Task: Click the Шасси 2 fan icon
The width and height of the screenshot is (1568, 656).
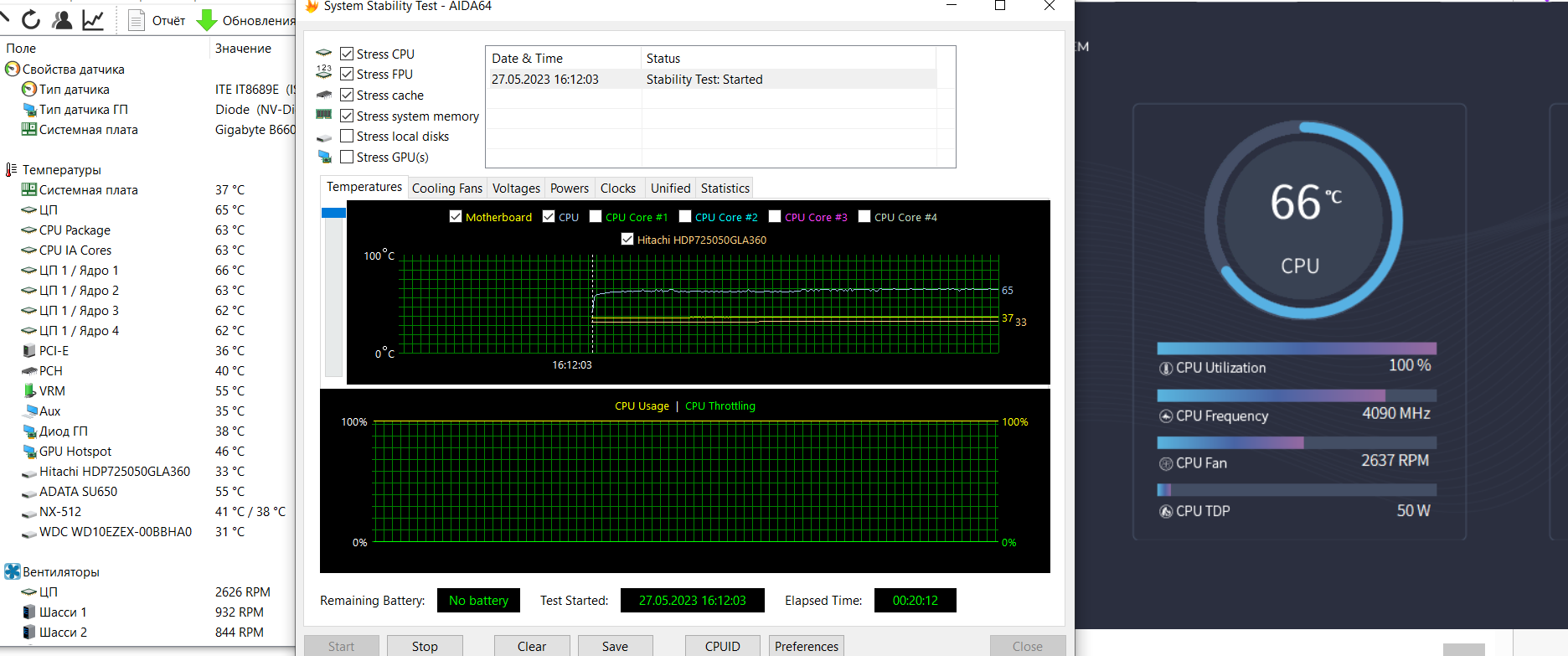Action: pos(29,632)
